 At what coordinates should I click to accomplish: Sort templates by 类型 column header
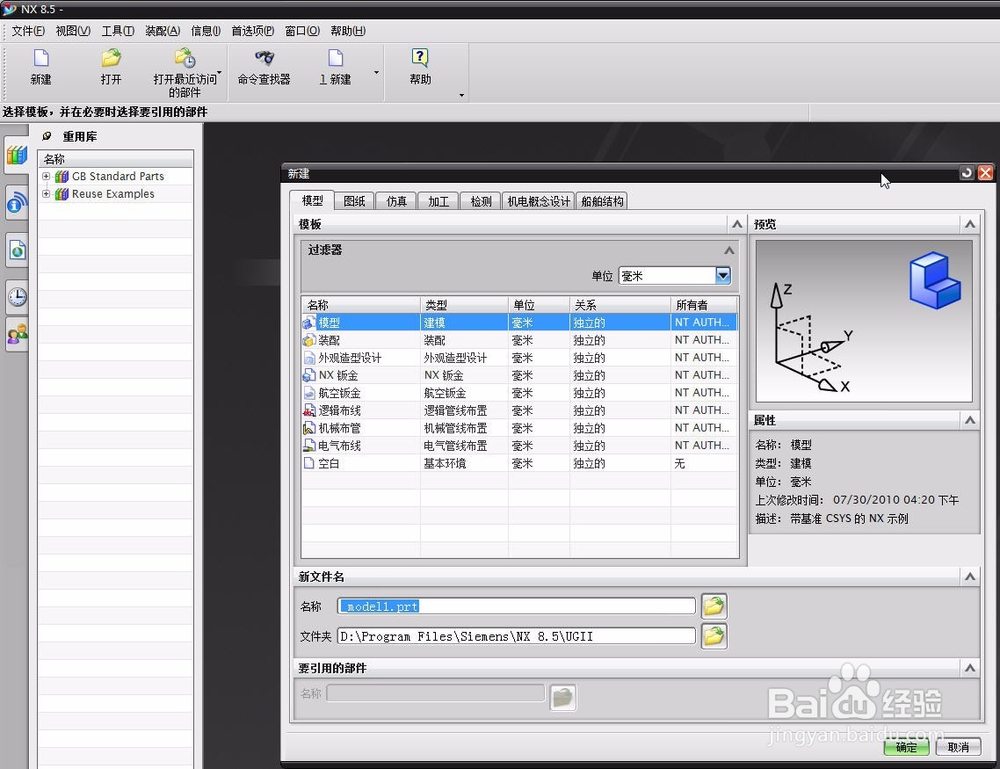coord(464,305)
